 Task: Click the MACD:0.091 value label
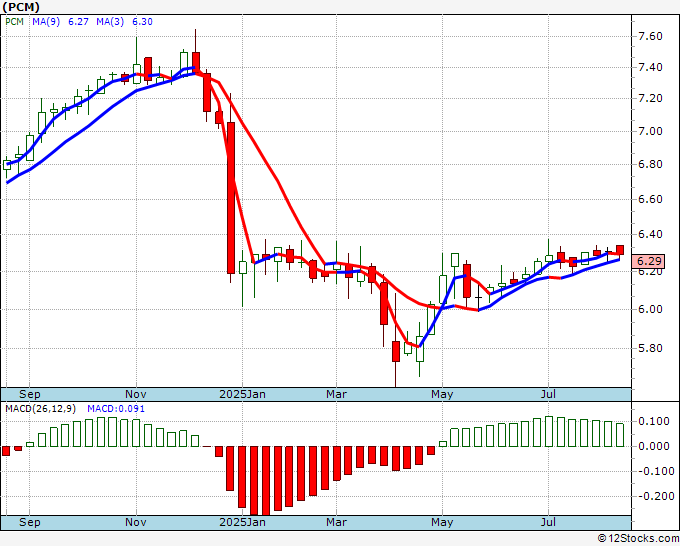(x=116, y=409)
